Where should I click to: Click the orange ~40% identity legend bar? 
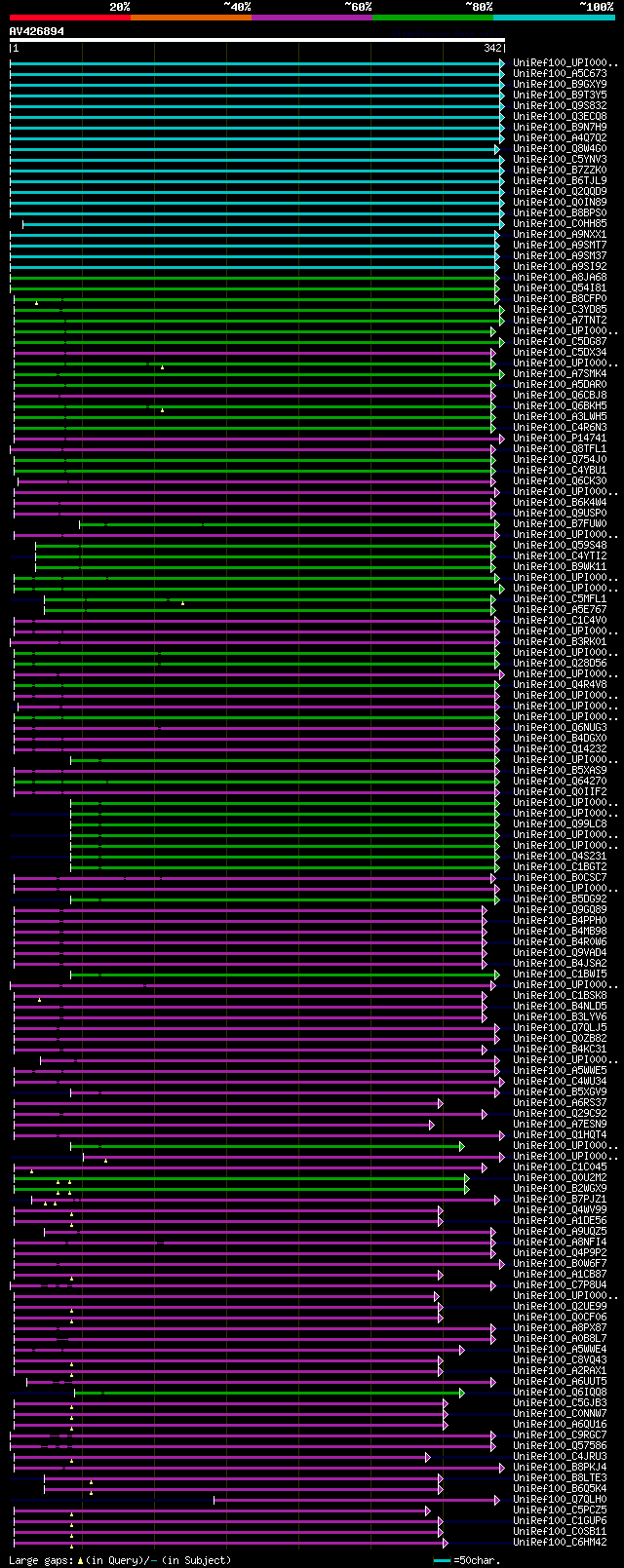pyautogui.click(x=190, y=17)
